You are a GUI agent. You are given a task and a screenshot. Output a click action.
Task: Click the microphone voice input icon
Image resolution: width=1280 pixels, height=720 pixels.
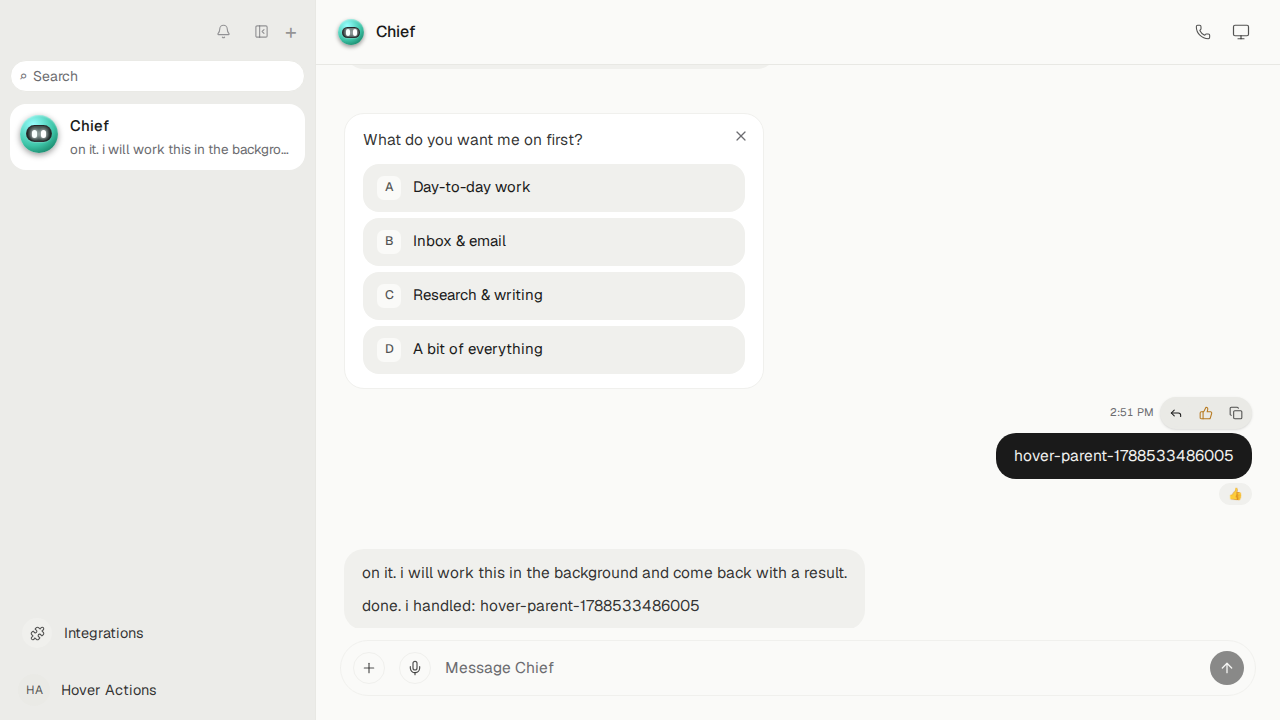pyautogui.click(x=415, y=668)
